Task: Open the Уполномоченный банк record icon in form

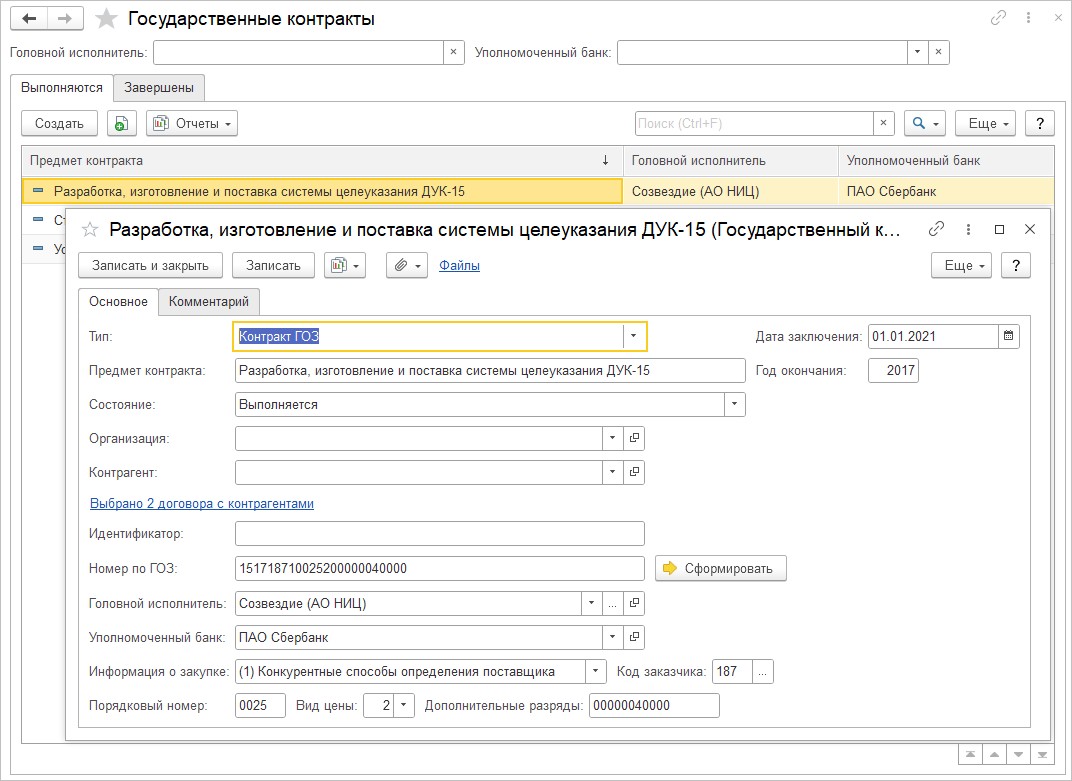Action: (634, 637)
